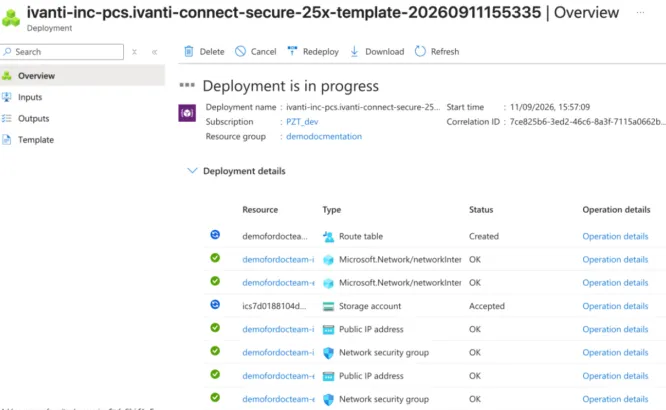Collapse the Deployment details section

192,171
